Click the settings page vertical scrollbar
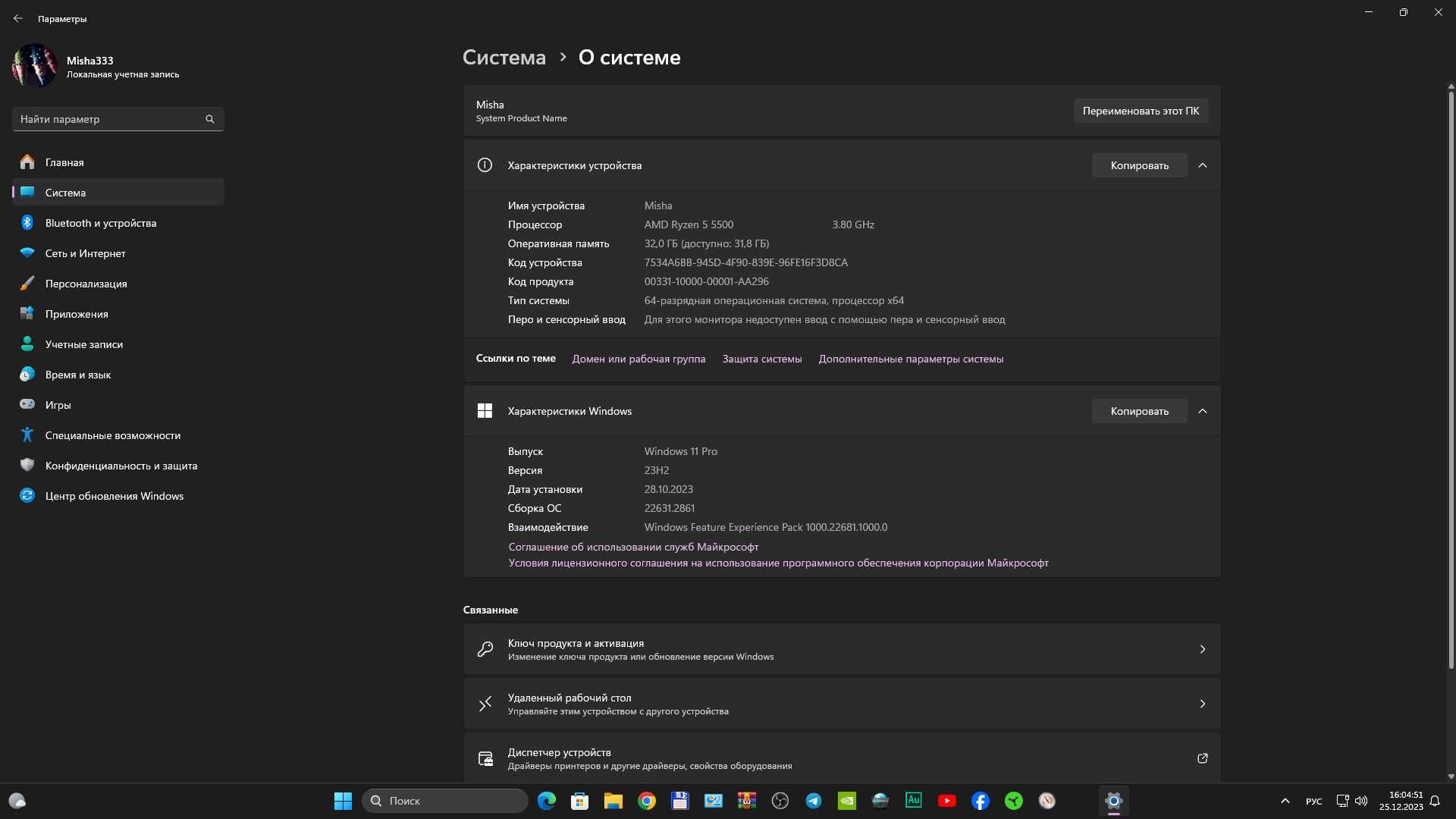This screenshot has width=1456, height=819. coord(1451,379)
